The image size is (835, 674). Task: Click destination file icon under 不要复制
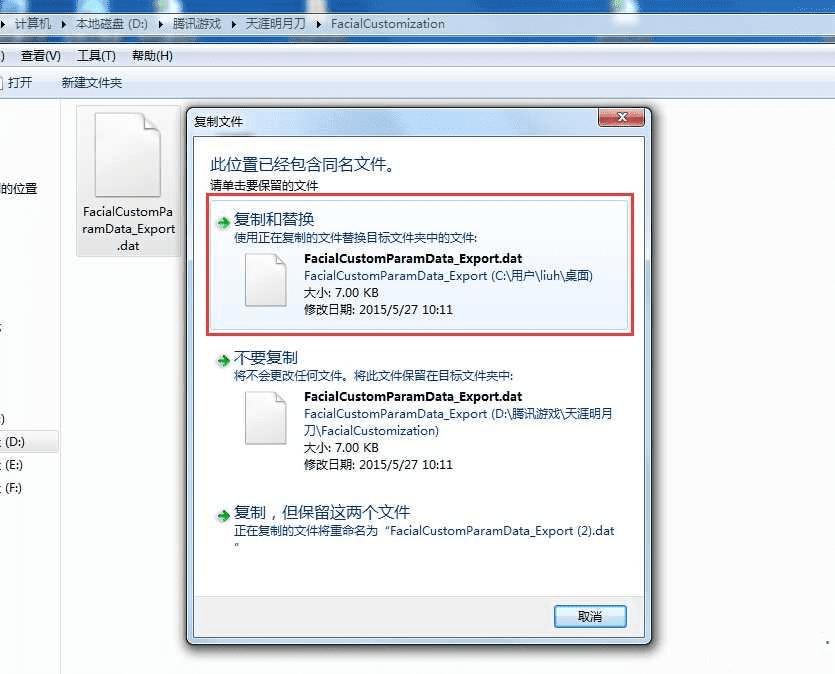[x=266, y=418]
